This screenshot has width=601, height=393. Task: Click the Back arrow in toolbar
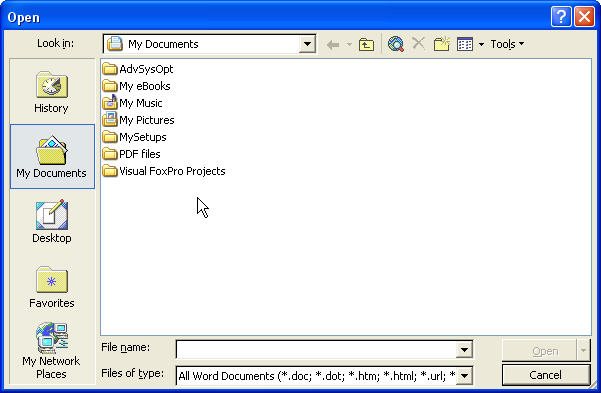point(333,44)
